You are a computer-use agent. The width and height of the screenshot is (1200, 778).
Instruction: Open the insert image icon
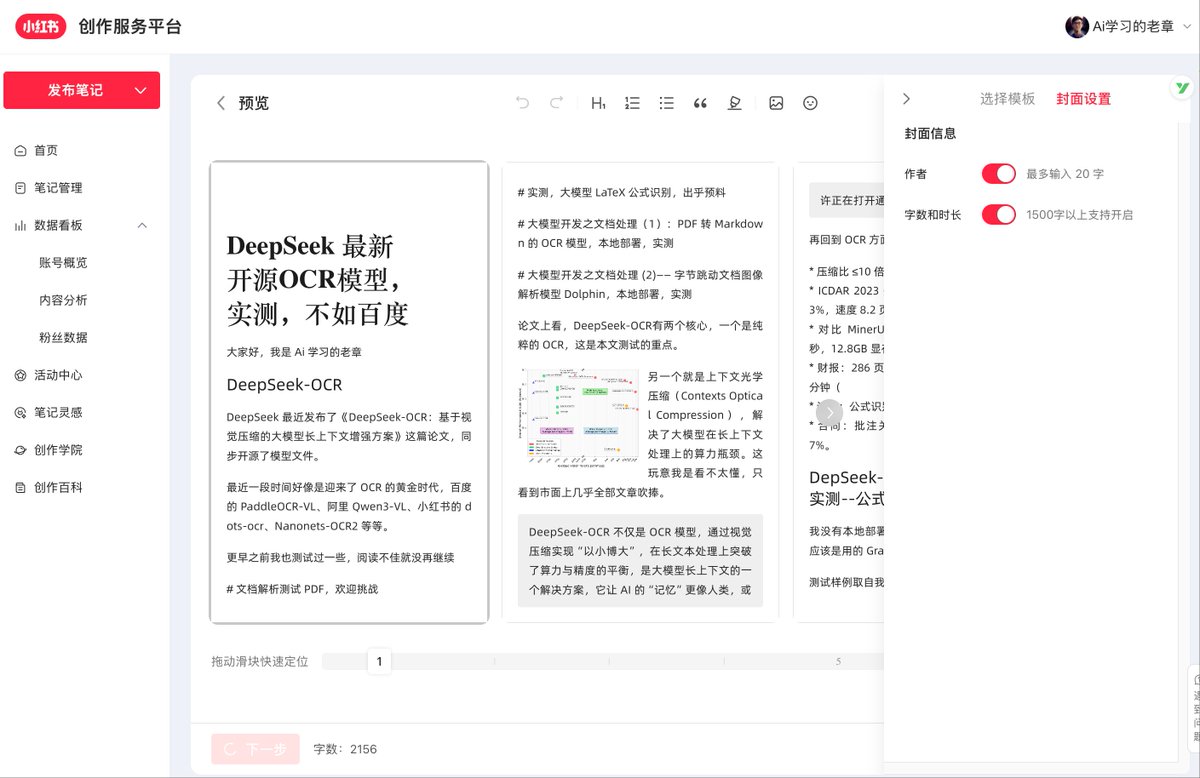(x=777, y=102)
